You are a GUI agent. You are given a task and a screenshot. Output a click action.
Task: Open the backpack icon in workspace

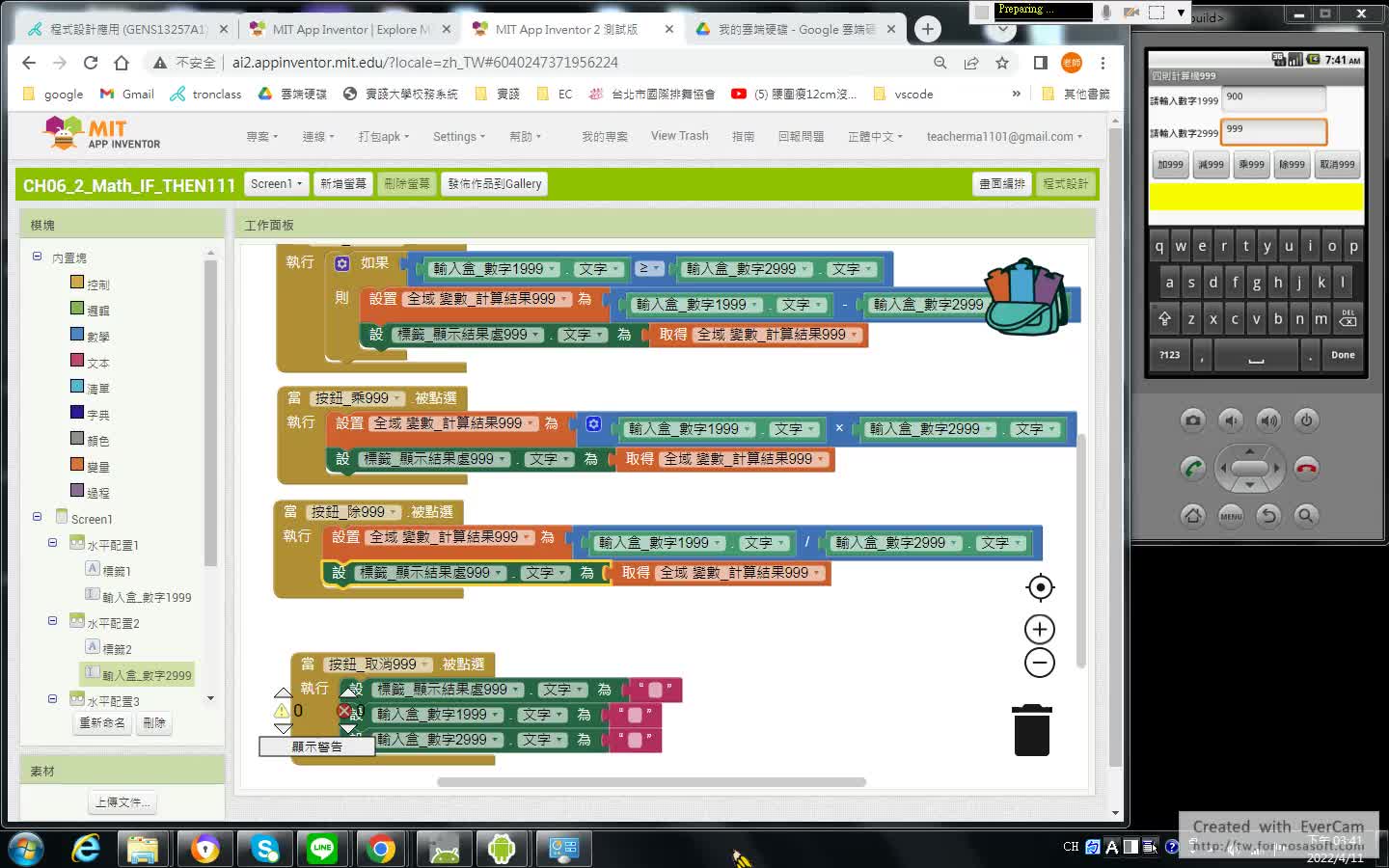(1024, 297)
